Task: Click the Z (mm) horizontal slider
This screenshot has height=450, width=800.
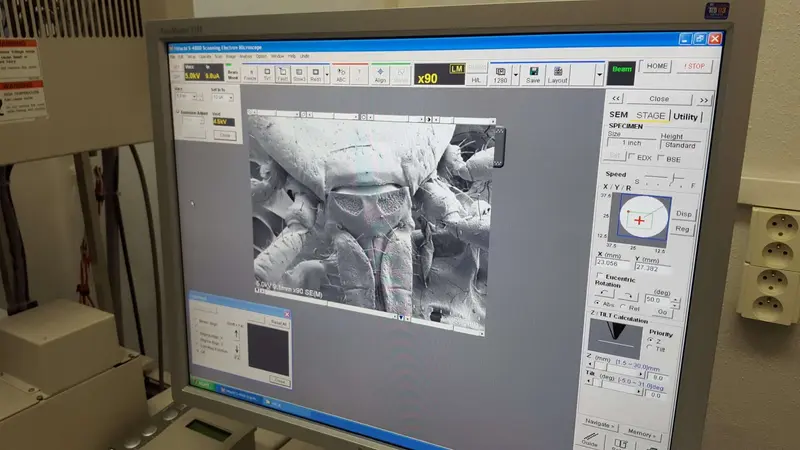Action: pos(615,368)
